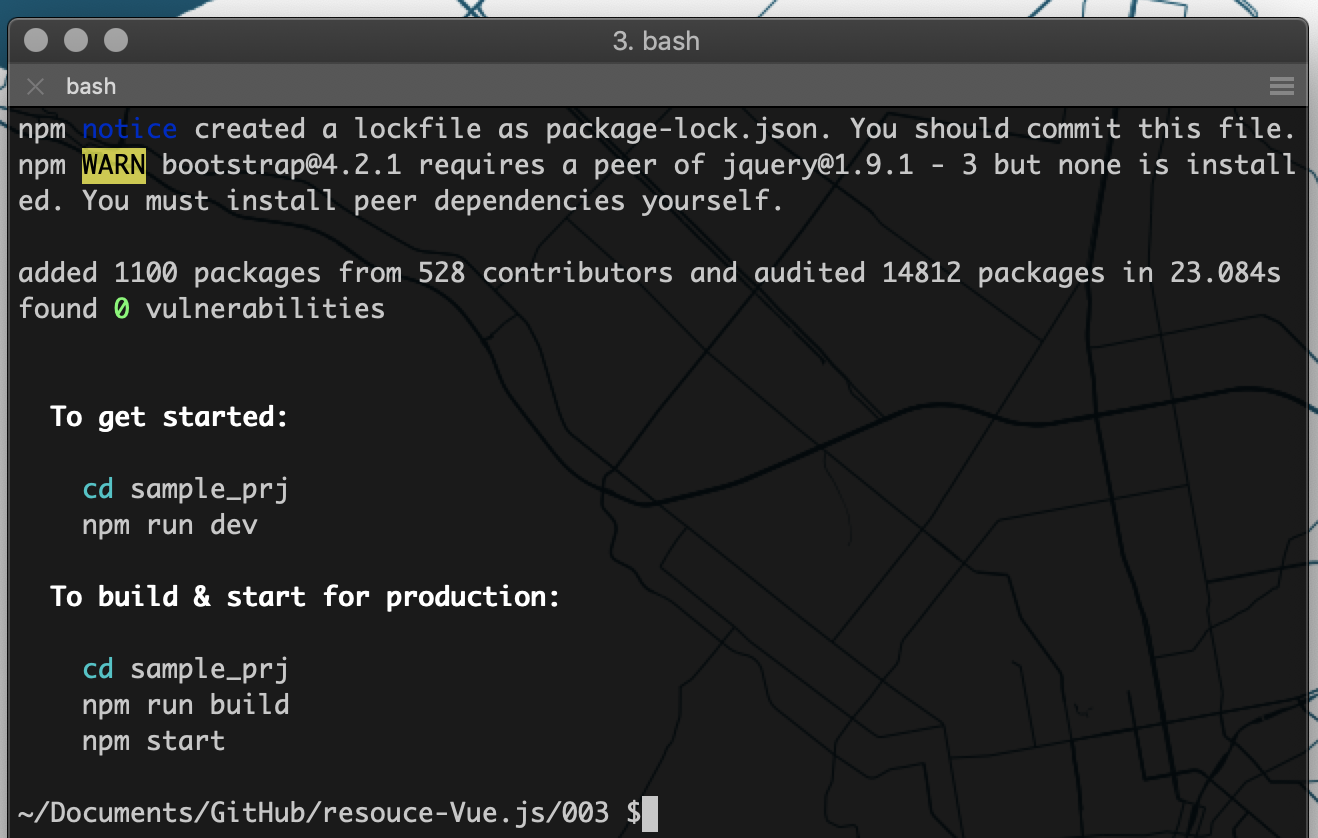The image size is (1318, 838).
Task: Click "bootstrap@4.2.1" in the warning line
Action: [281, 165]
